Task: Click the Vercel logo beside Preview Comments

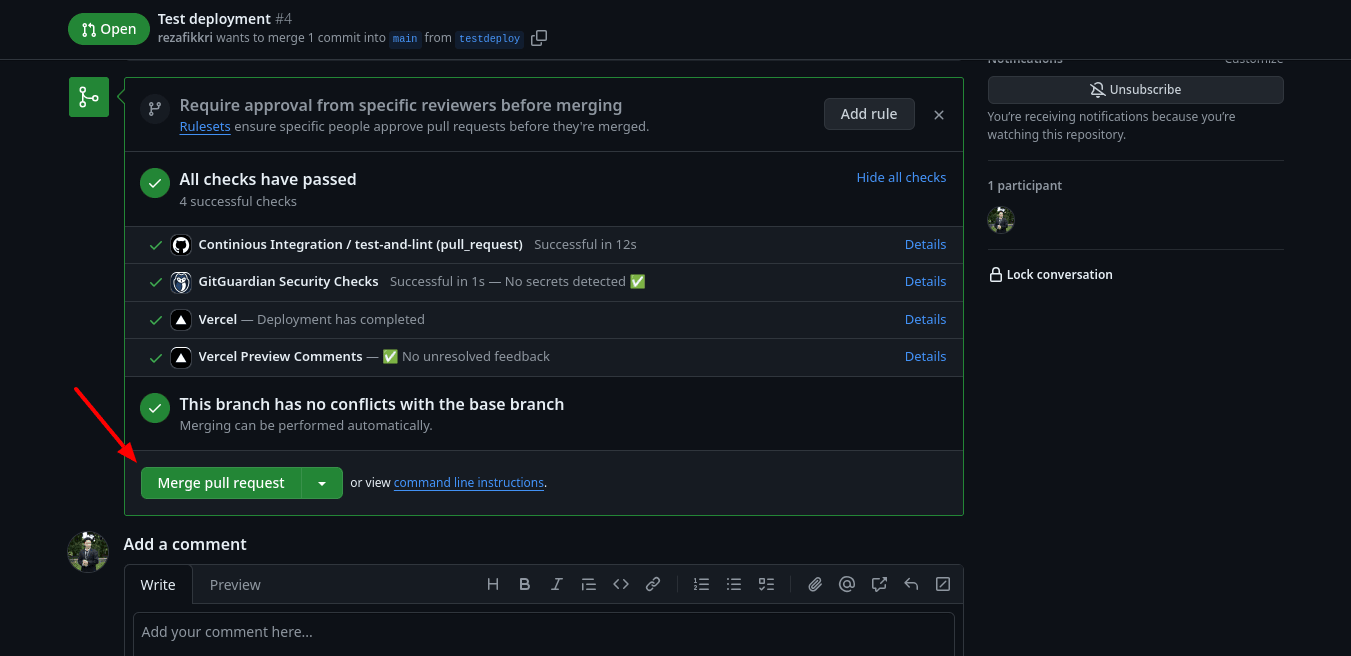Action: (181, 357)
